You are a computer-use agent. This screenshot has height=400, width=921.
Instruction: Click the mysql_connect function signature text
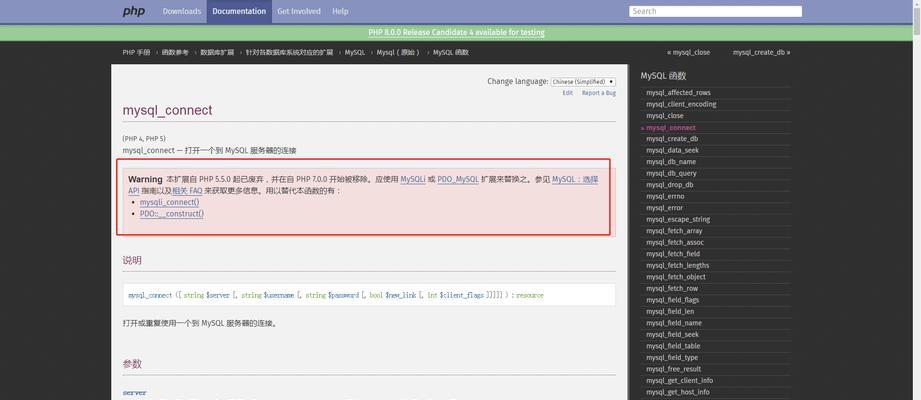tap(336, 295)
